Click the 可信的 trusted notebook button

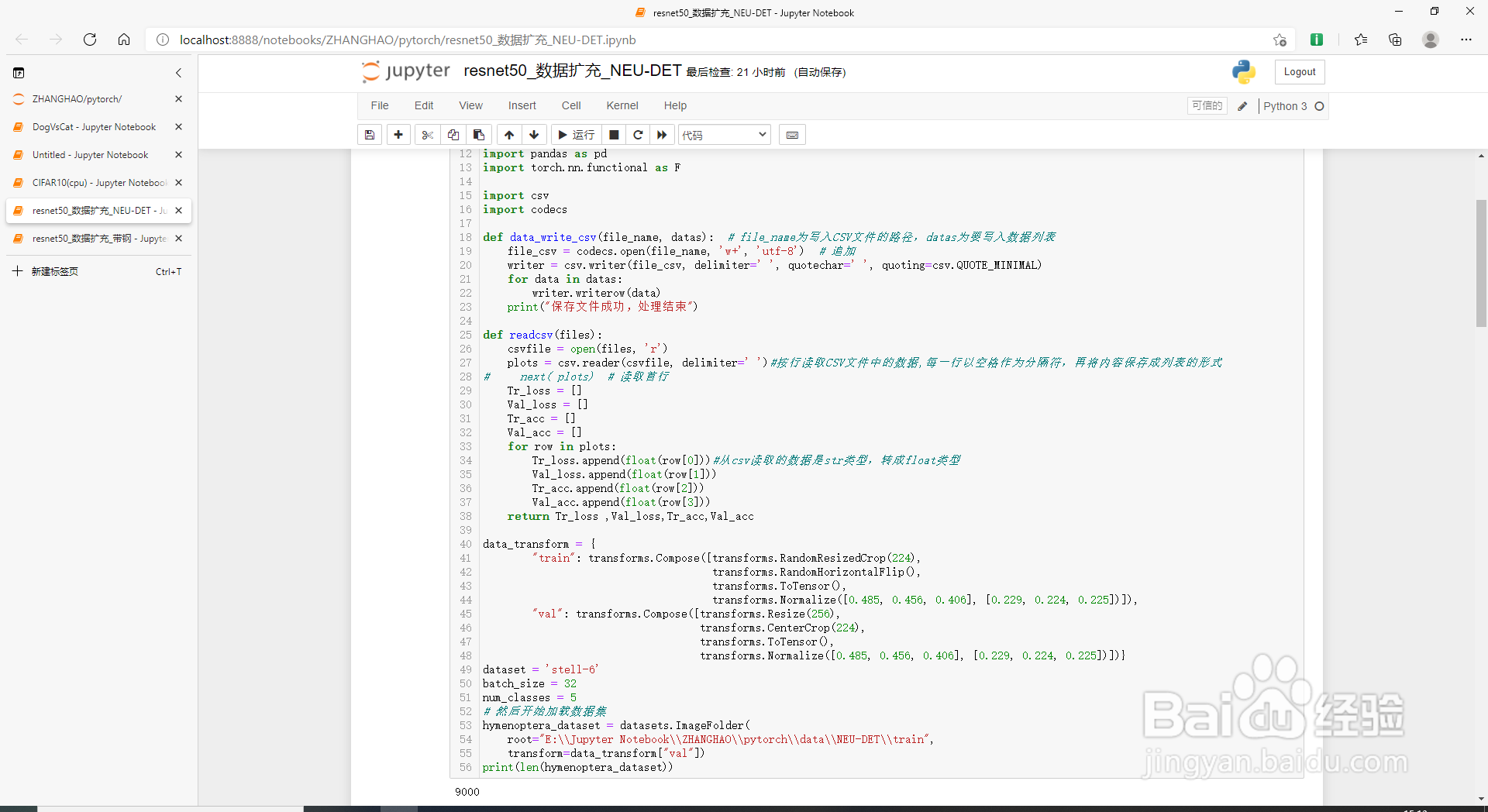pyautogui.click(x=1207, y=105)
